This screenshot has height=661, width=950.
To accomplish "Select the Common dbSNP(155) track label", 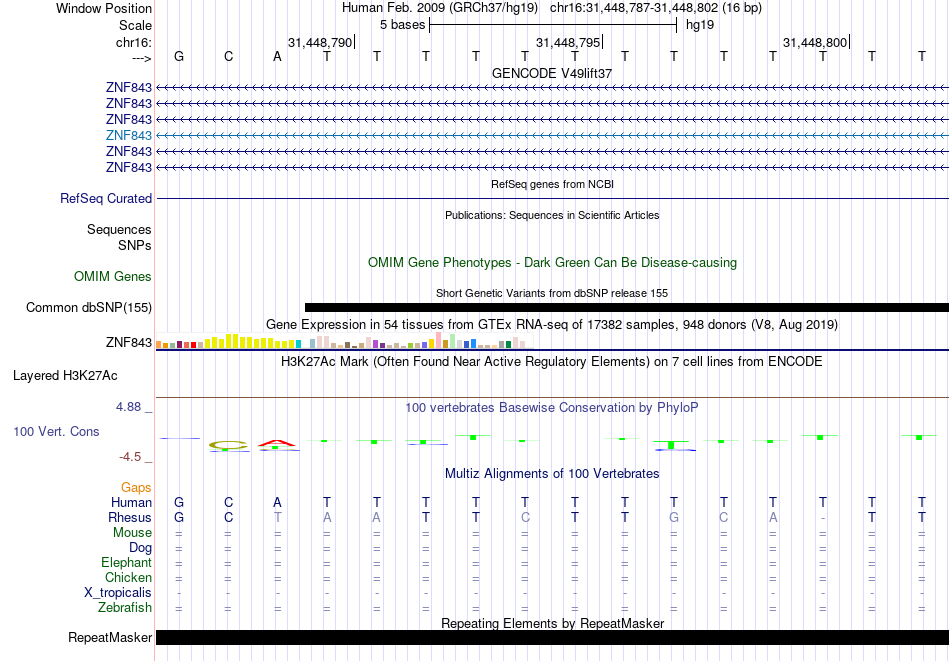I will [89, 307].
